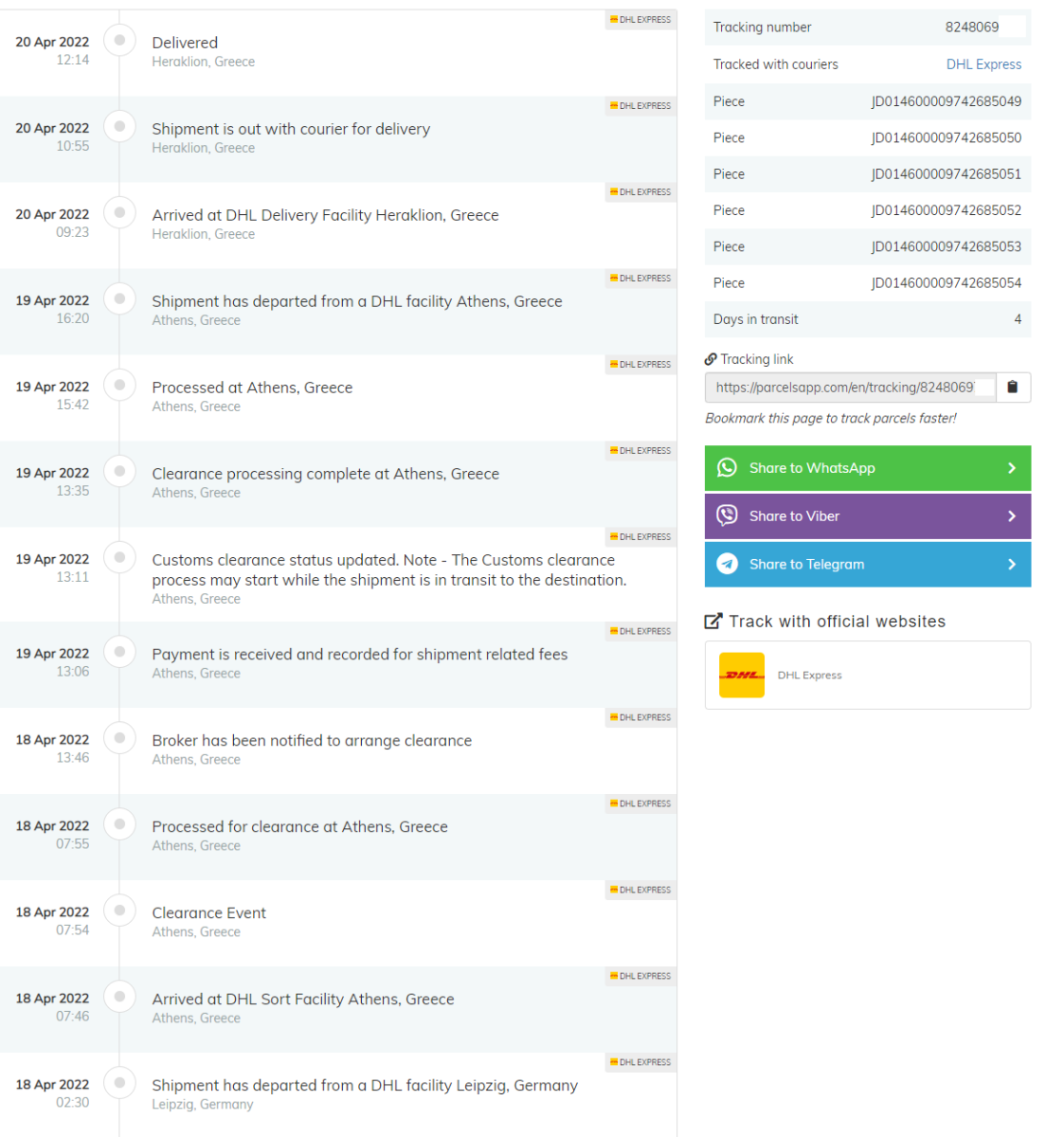This screenshot has width=1064, height=1137.
Task: Click the Days in transit value 4
Action: (x=1018, y=319)
